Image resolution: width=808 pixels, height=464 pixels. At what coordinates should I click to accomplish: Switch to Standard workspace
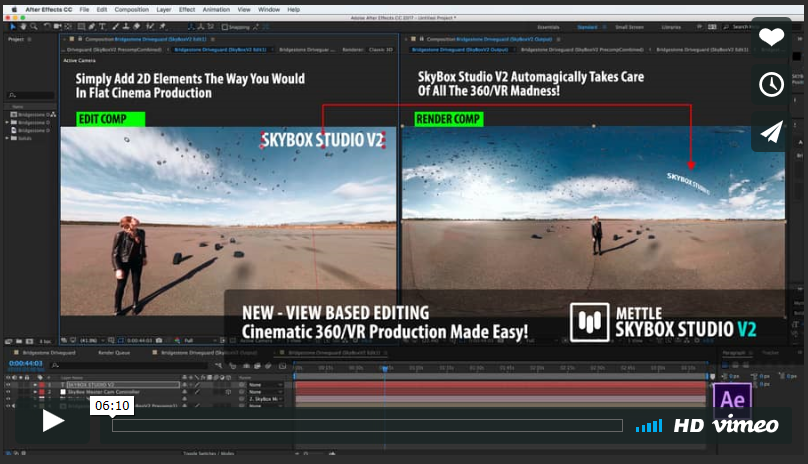[587, 27]
